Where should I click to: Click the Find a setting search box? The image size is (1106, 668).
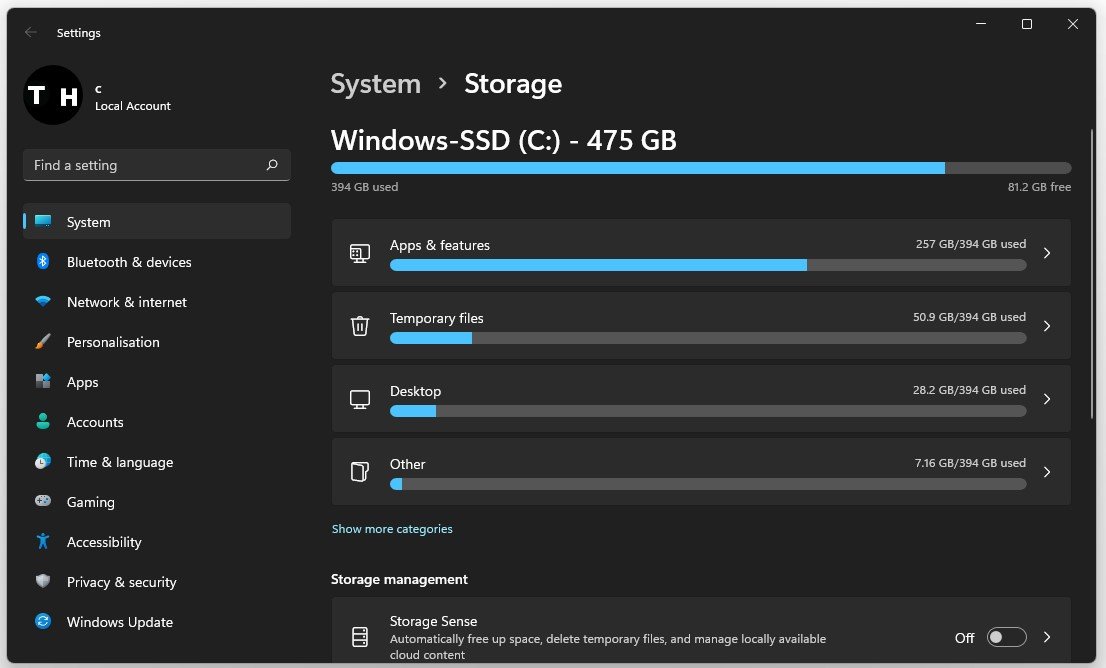tap(145, 165)
